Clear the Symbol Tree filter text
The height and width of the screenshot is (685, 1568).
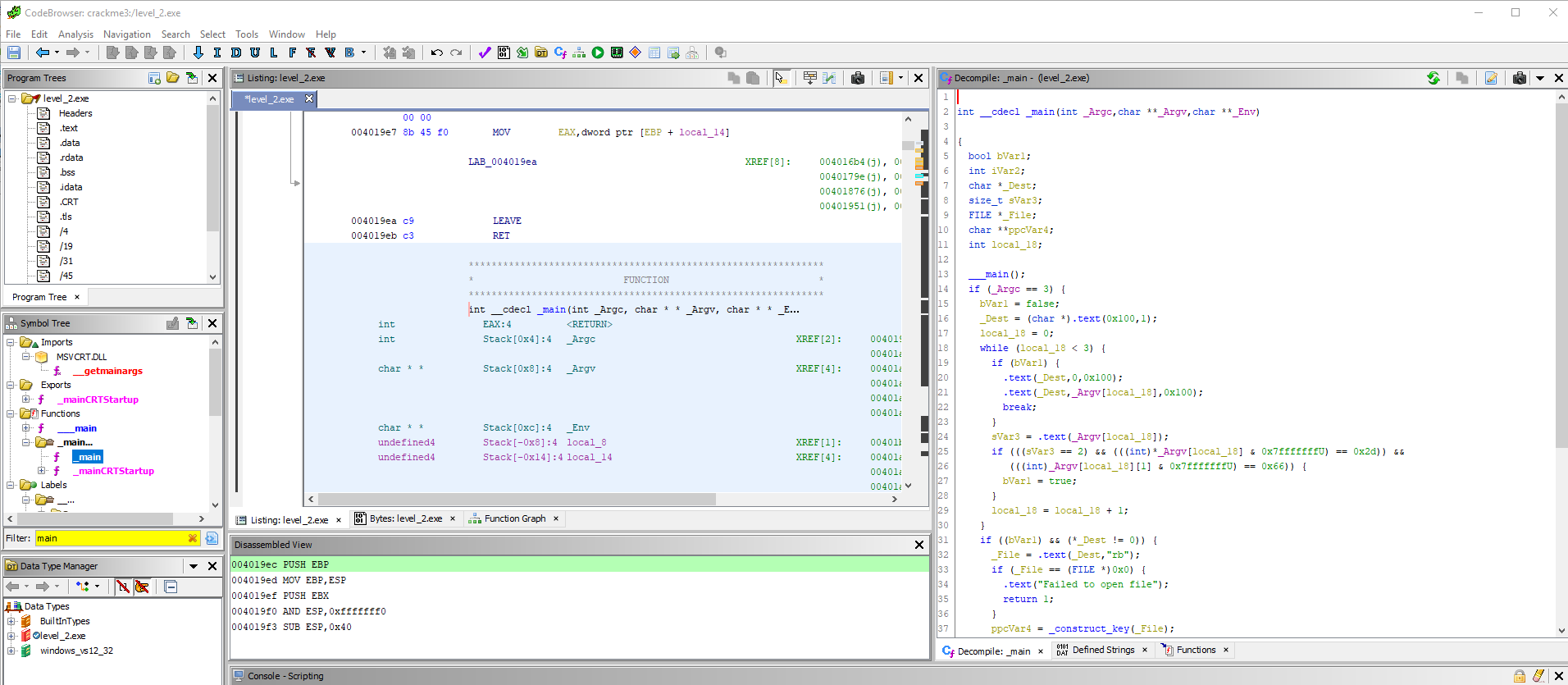coord(193,538)
